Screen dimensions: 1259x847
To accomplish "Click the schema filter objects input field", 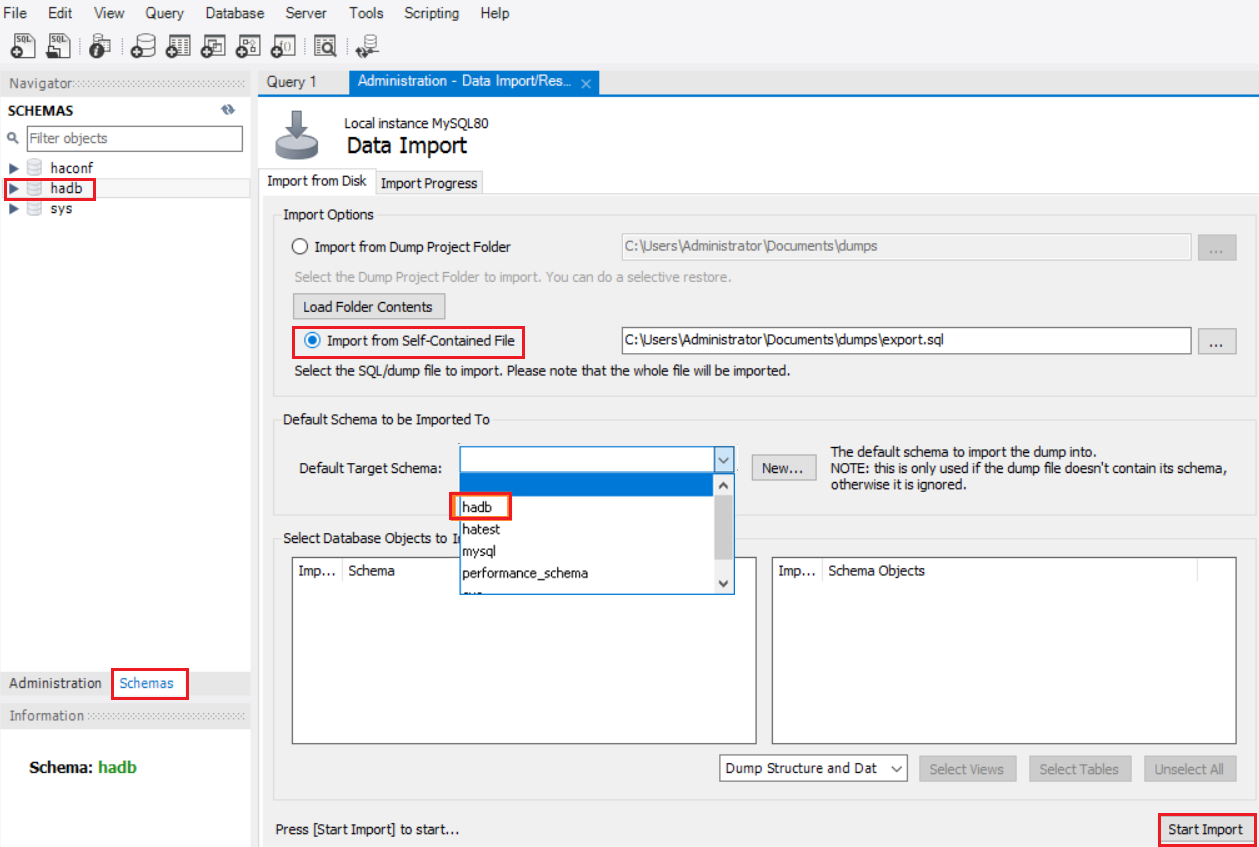I will pos(134,138).
